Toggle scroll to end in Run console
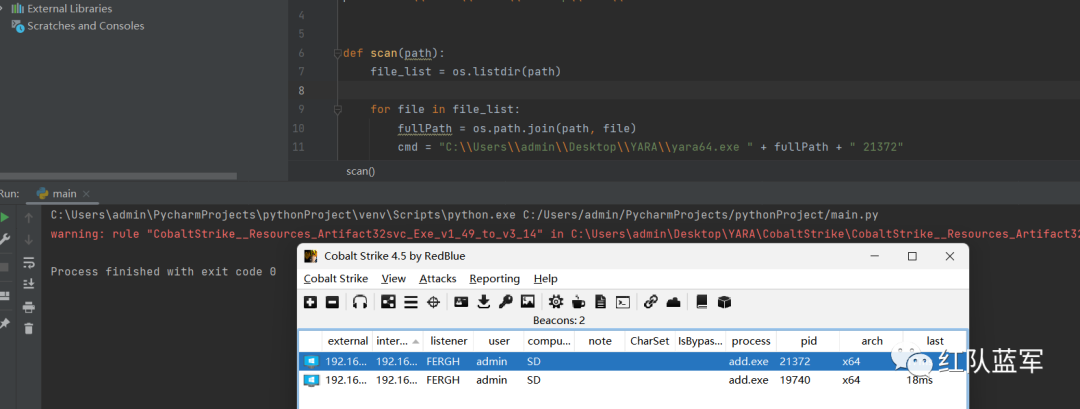 point(28,284)
